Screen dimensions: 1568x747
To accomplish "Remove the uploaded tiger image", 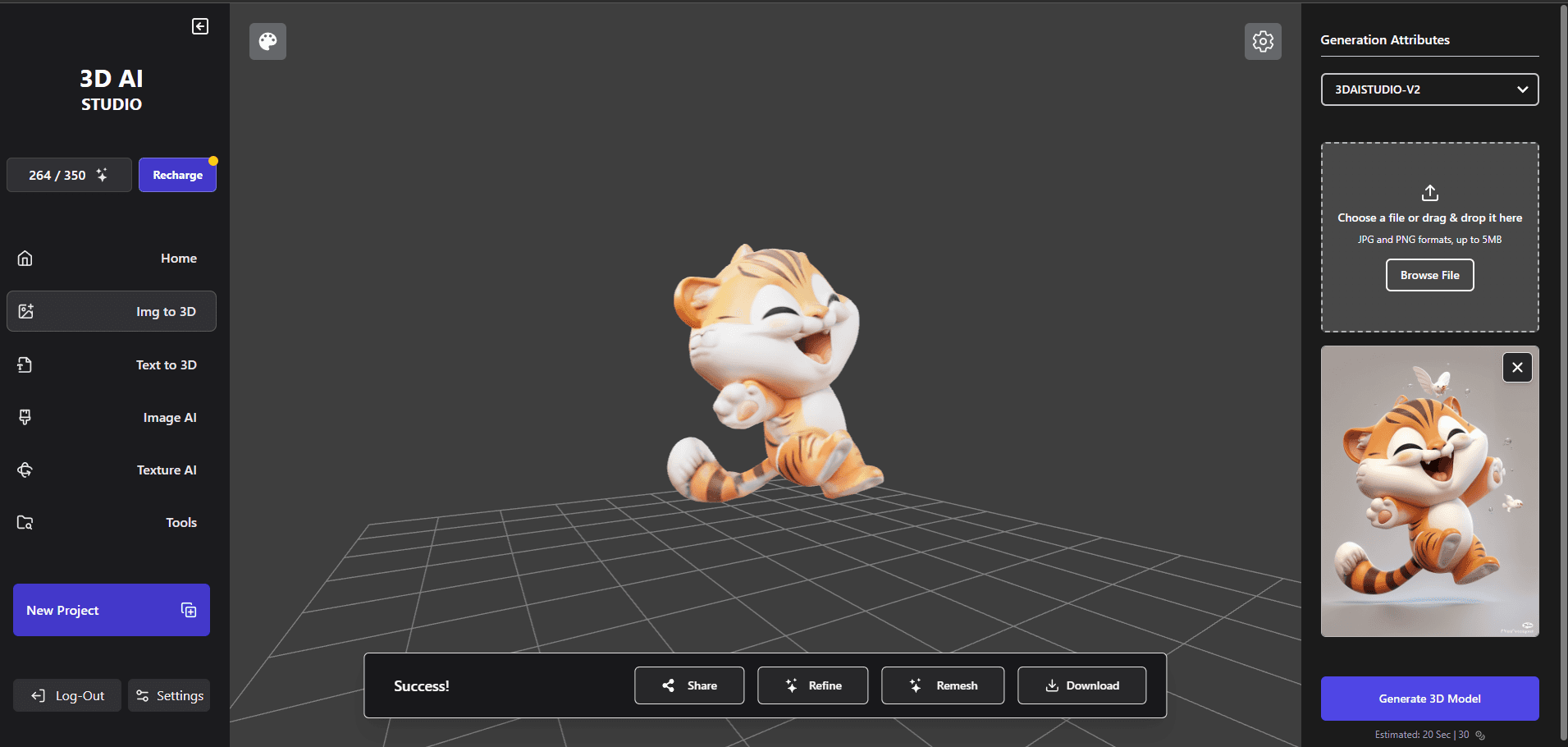I will [x=1516, y=367].
